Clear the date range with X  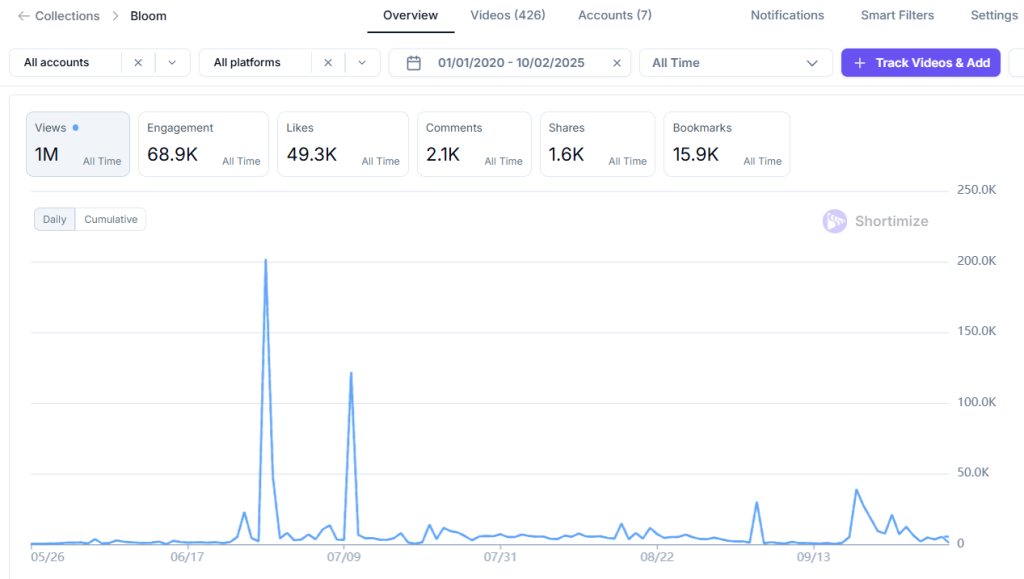pos(617,63)
